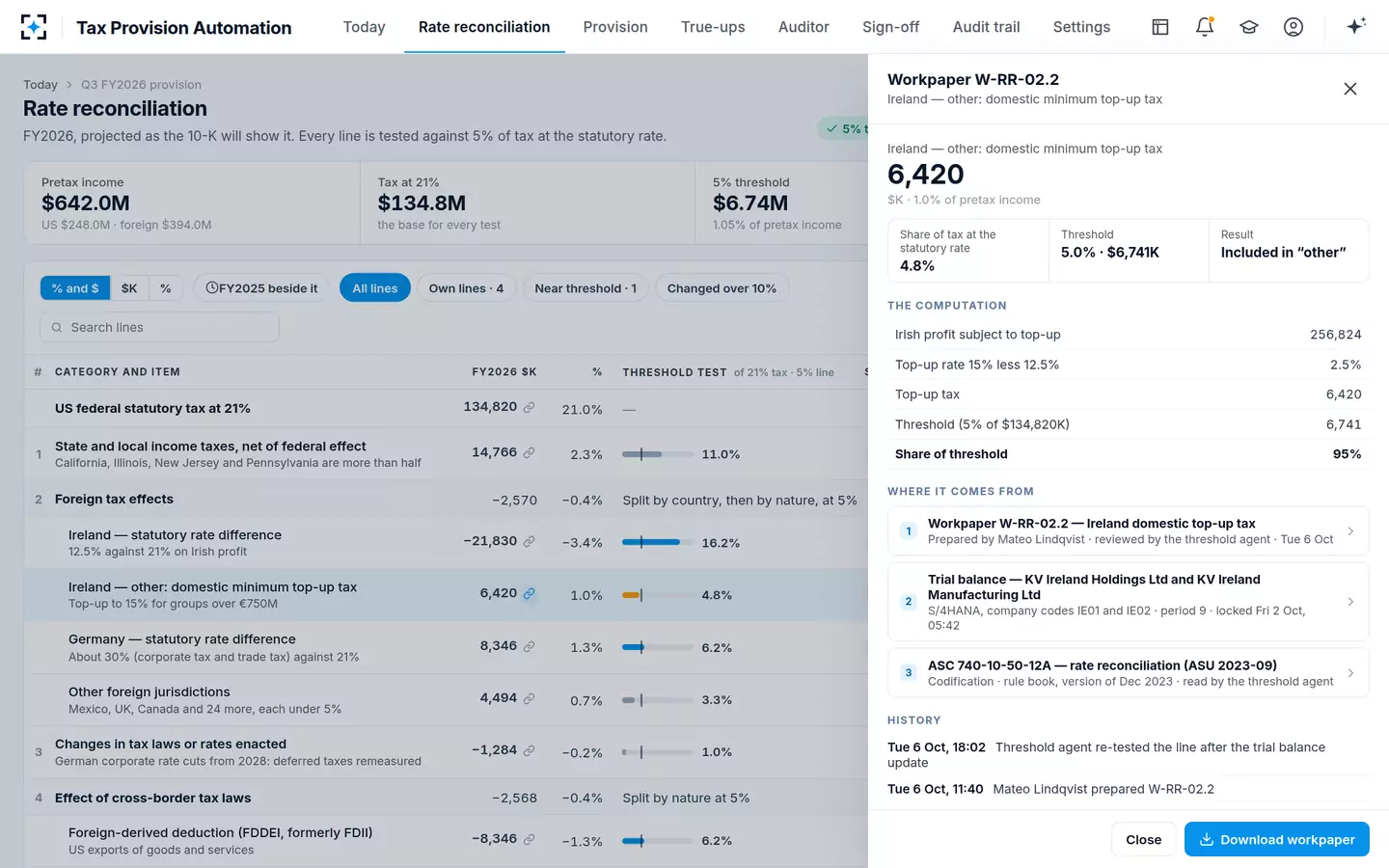Click the Ireland statutory 16.2% threshold bar

pyautogui.click(x=657, y=542)
